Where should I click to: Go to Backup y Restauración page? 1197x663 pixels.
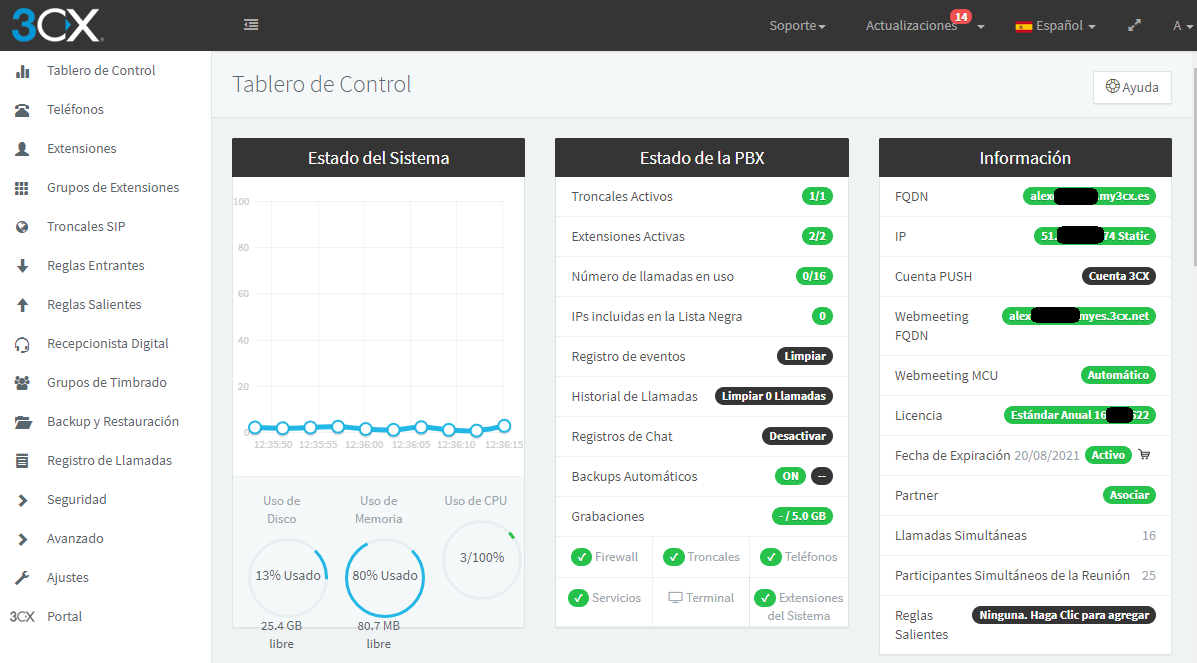[x=113, y=422]
